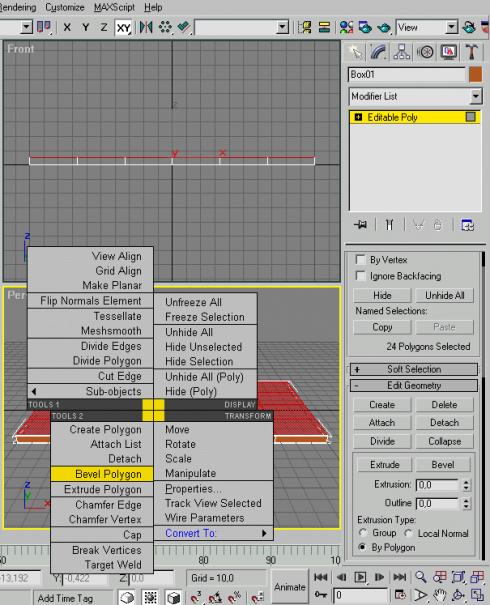This screenshot has height=605, width=490.
Task: Click the Configure Modifier Sets icon
Action: [x=468, y=224]
